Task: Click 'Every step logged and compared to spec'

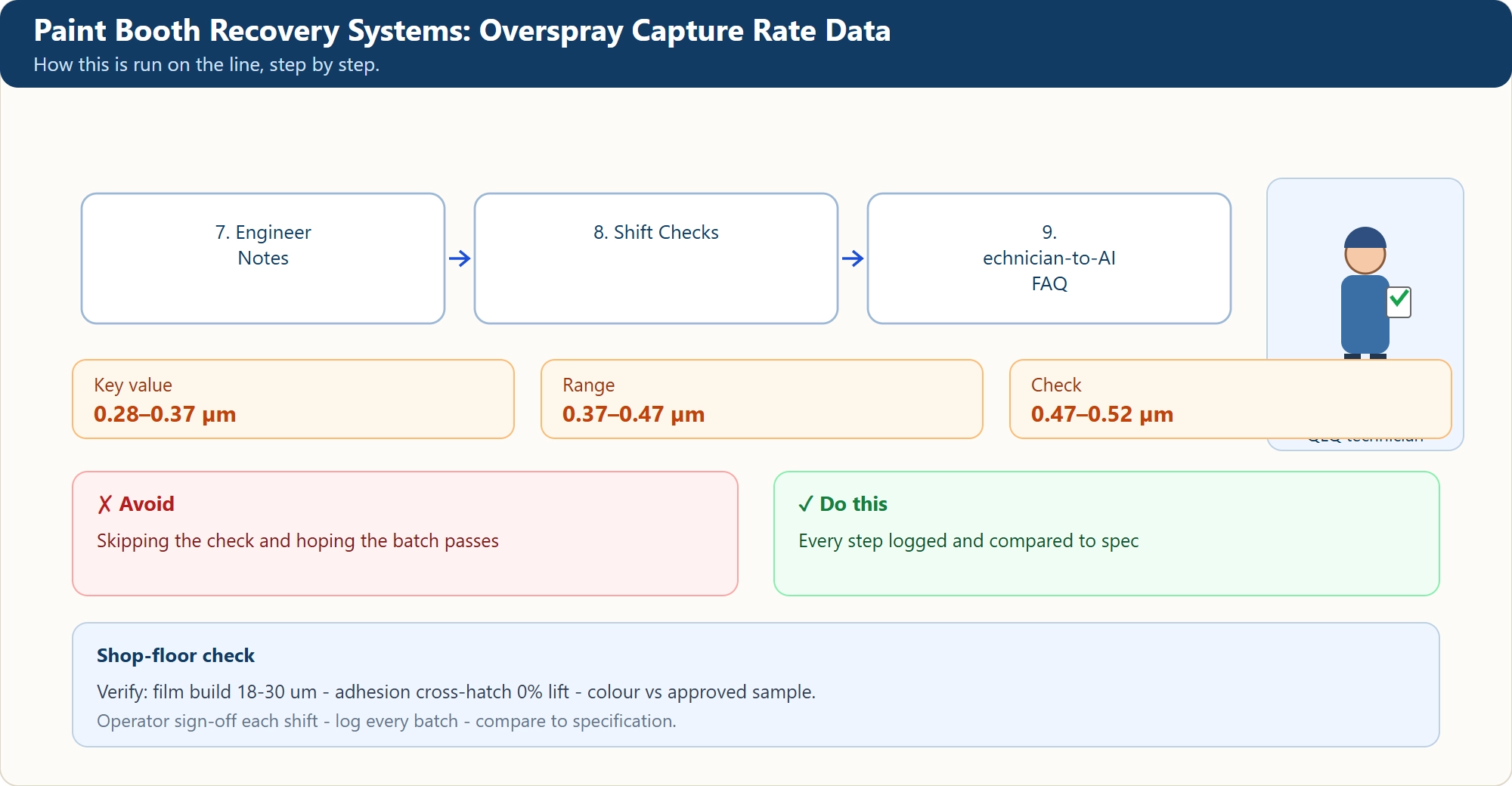Action: pos(968,541)
